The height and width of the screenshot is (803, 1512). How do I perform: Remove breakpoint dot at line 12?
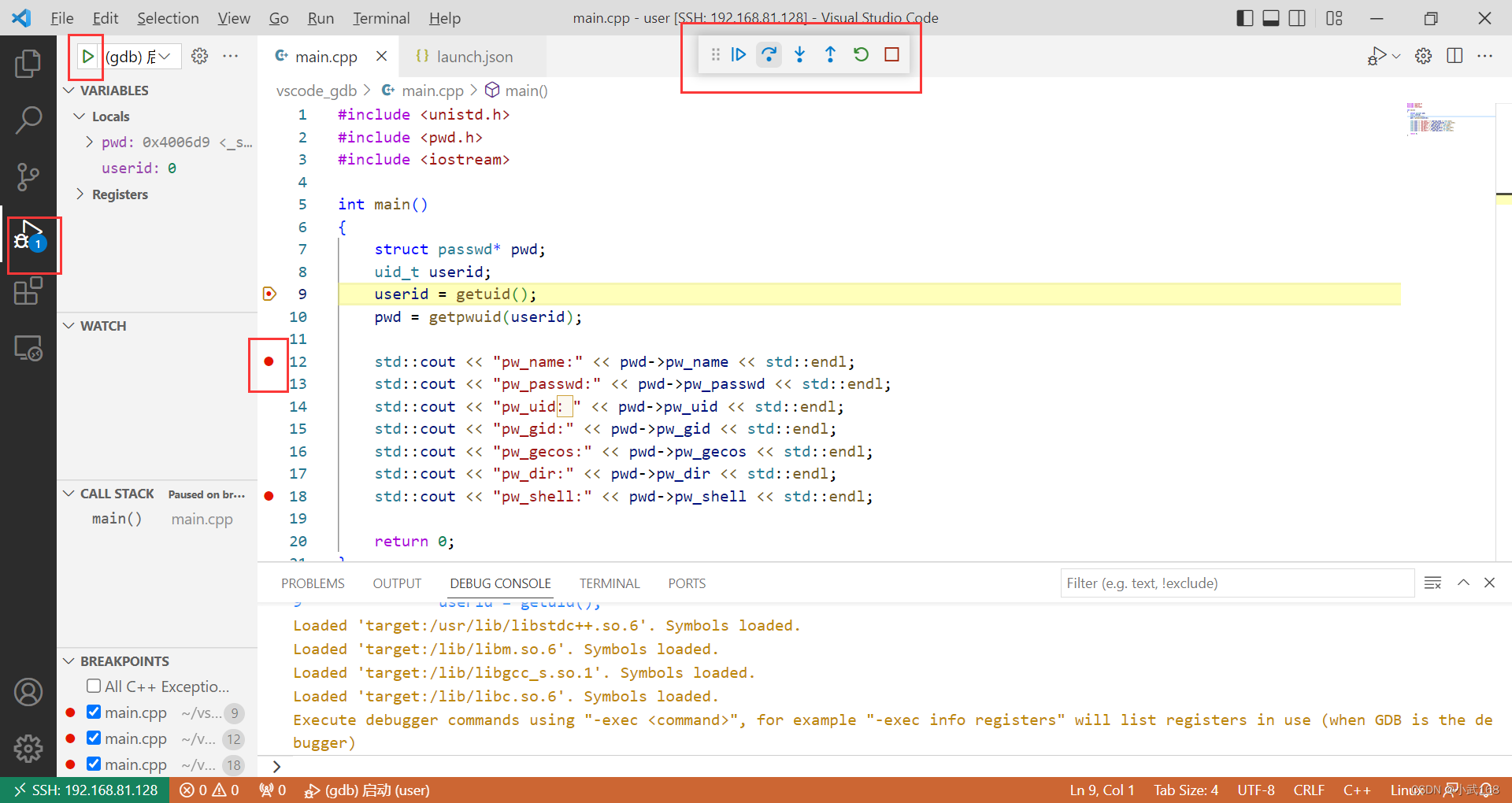click(269, 361)
